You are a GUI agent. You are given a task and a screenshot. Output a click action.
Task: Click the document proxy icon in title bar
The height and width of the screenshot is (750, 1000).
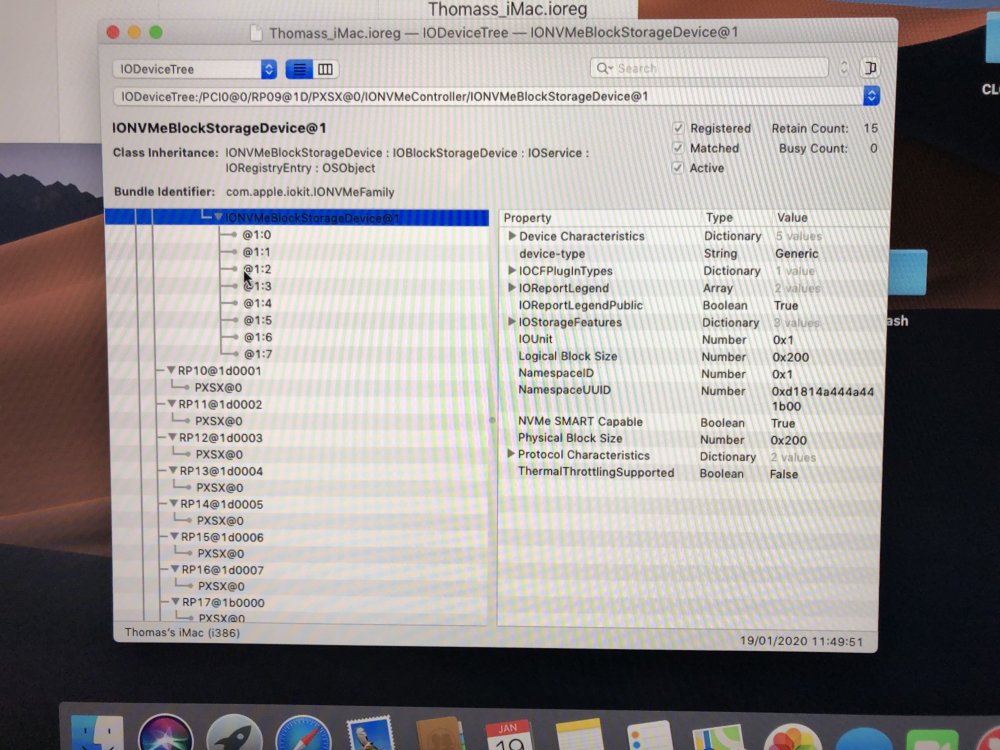click(256, 33)
